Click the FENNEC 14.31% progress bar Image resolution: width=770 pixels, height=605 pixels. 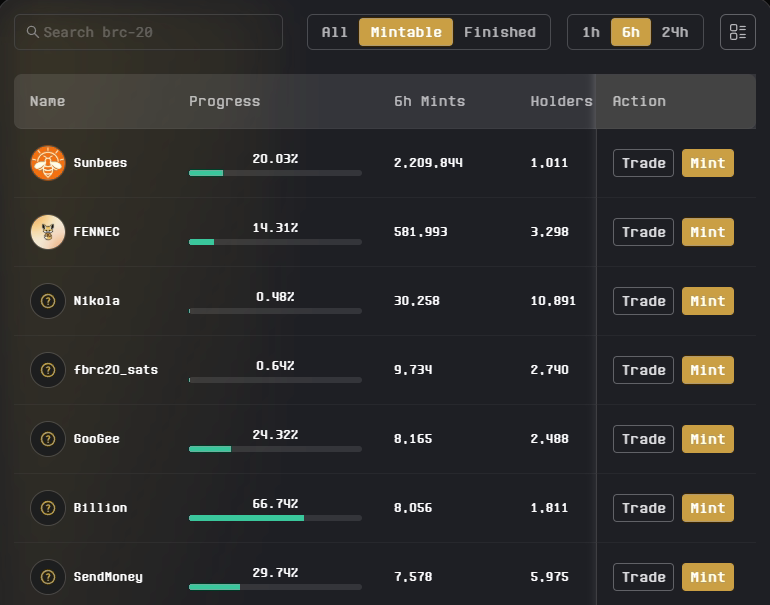(x=275, y=242)
